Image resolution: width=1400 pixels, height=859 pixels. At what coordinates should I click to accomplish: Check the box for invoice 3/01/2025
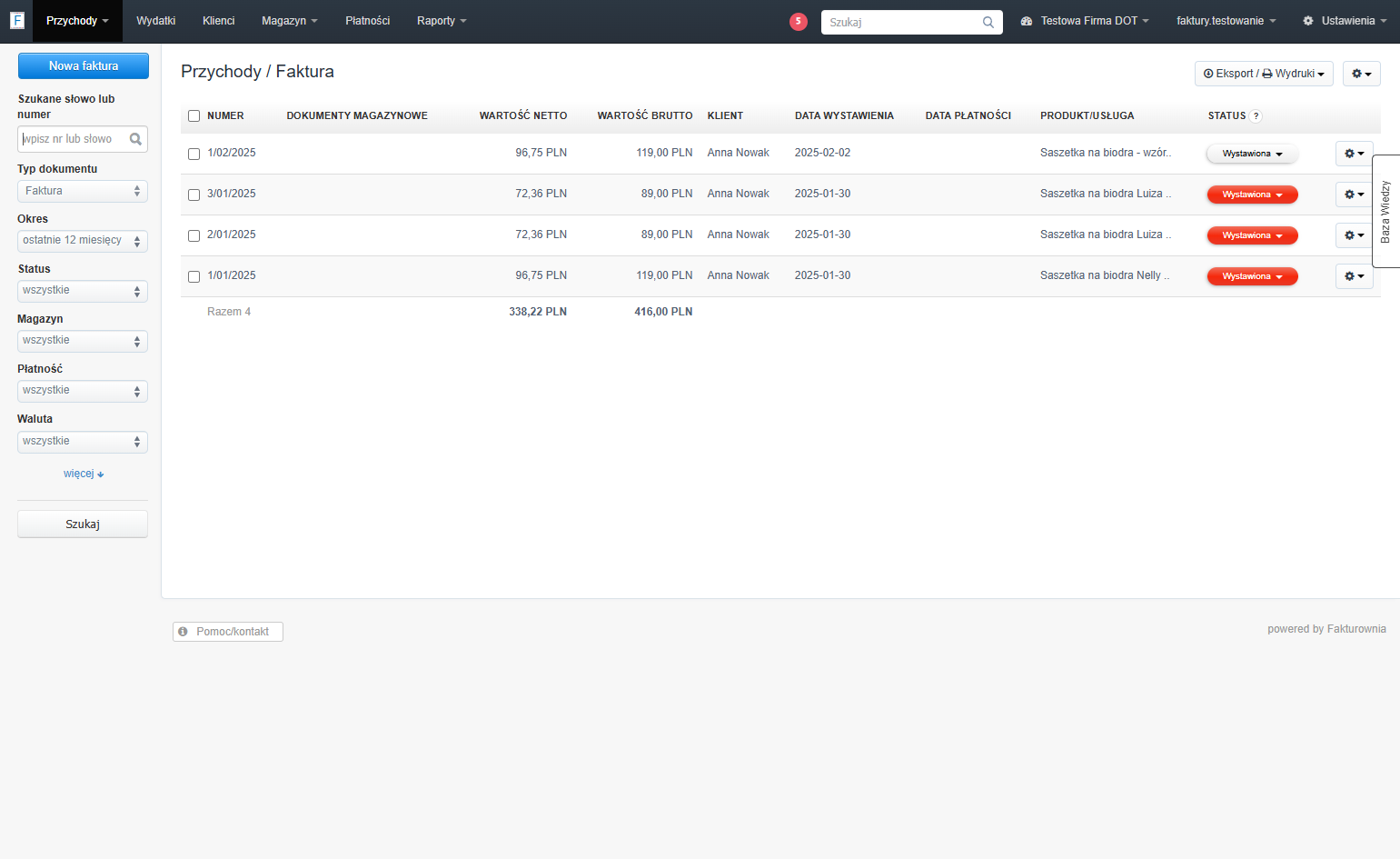tap(194, 195)
